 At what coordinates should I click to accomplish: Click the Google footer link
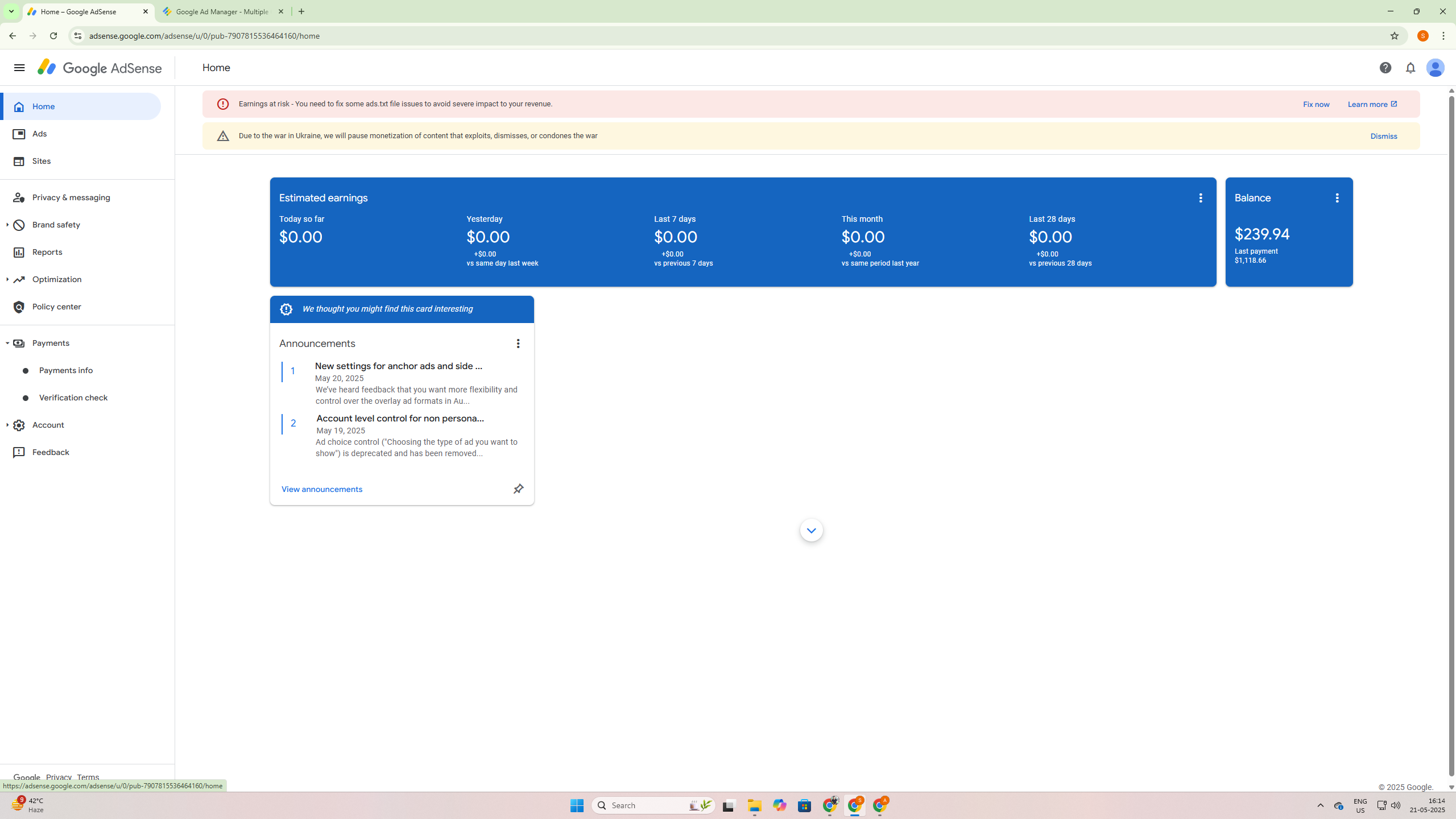[x=27, y=777]
